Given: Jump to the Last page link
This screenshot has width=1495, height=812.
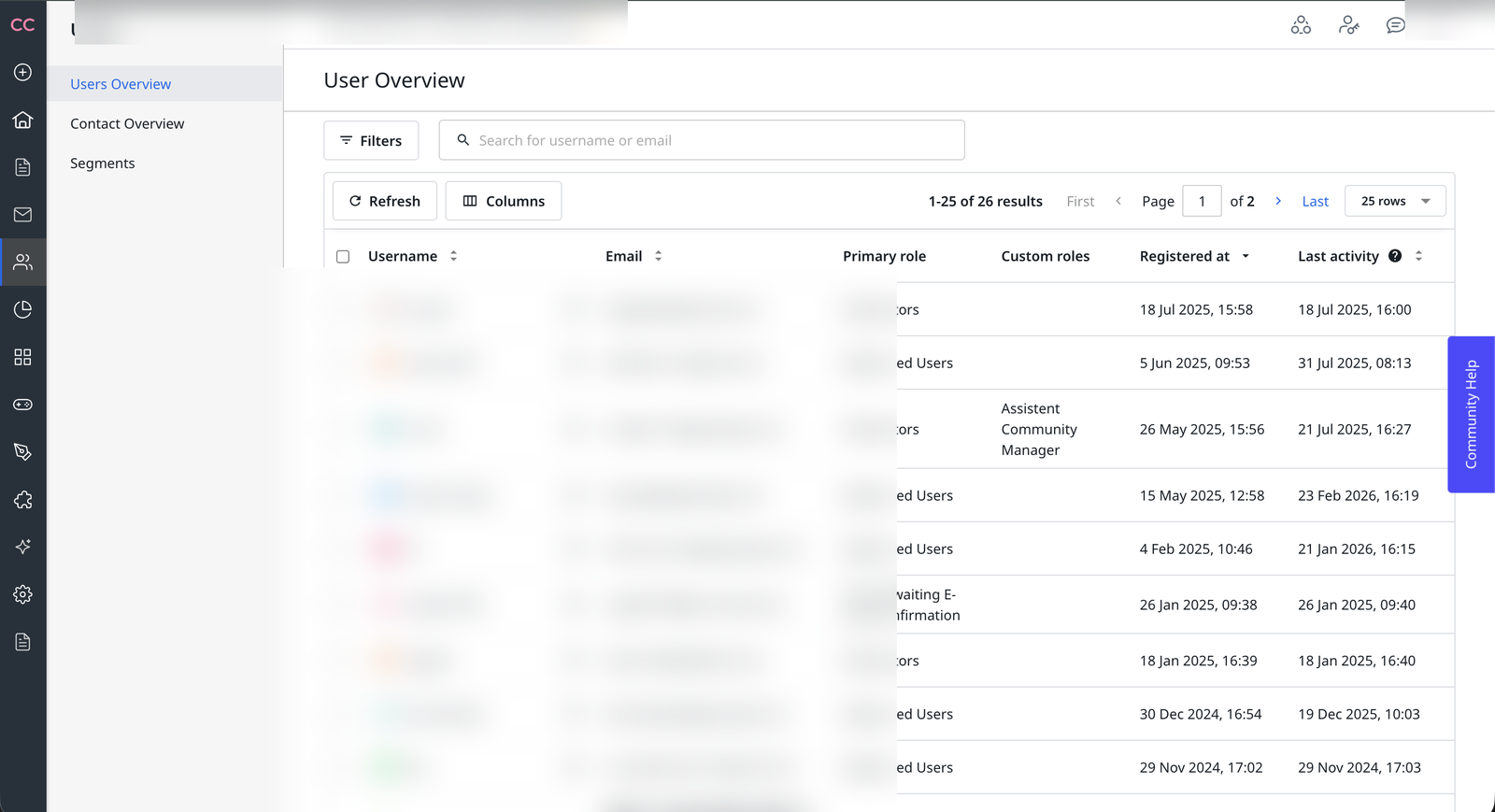Looking at the screenshot, I should pos(1315,201).
